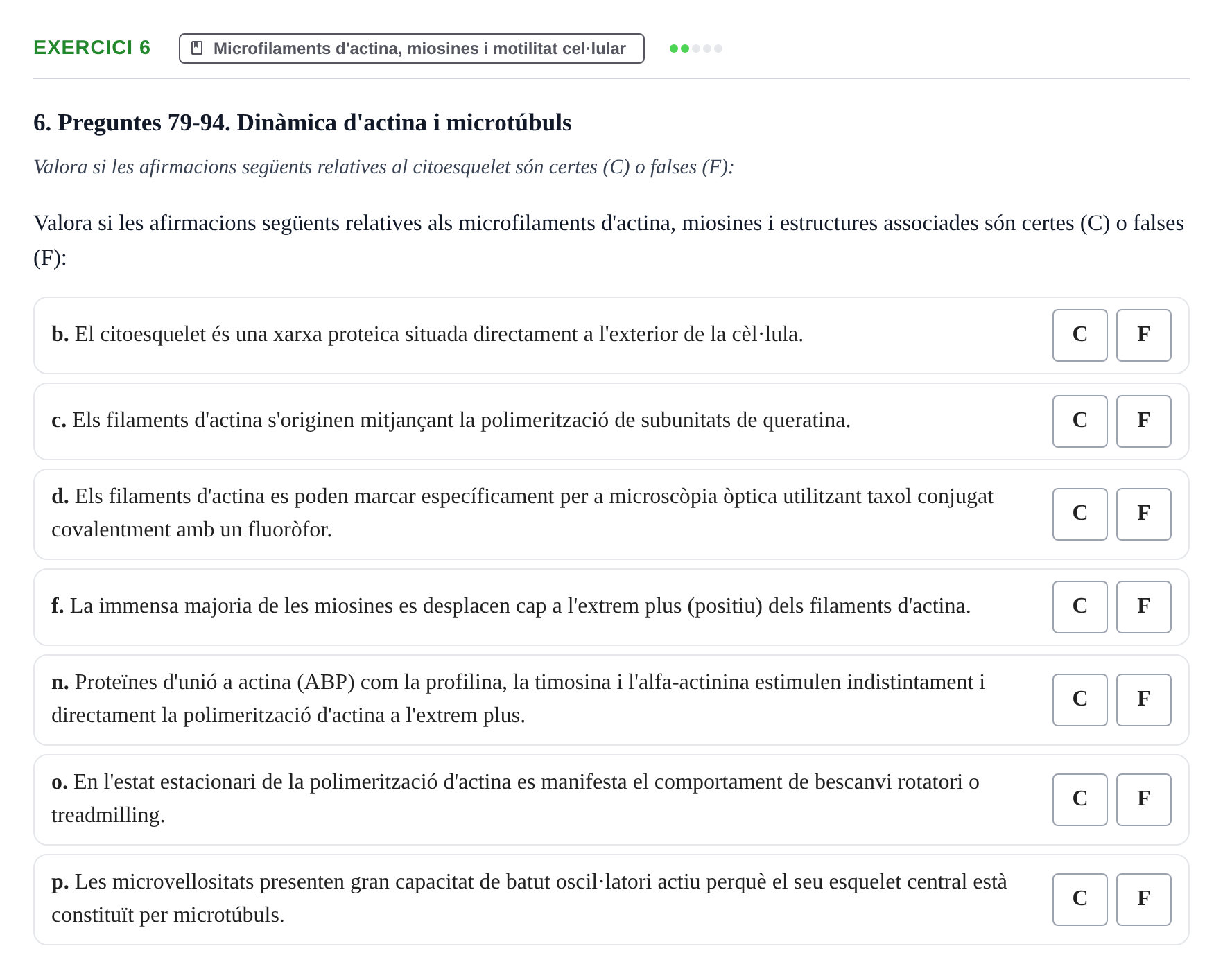Choose C for statement o on treadmilling
Image resolution: width=1223 pixels, height=980 pixels.
[x=1080, y=800]
